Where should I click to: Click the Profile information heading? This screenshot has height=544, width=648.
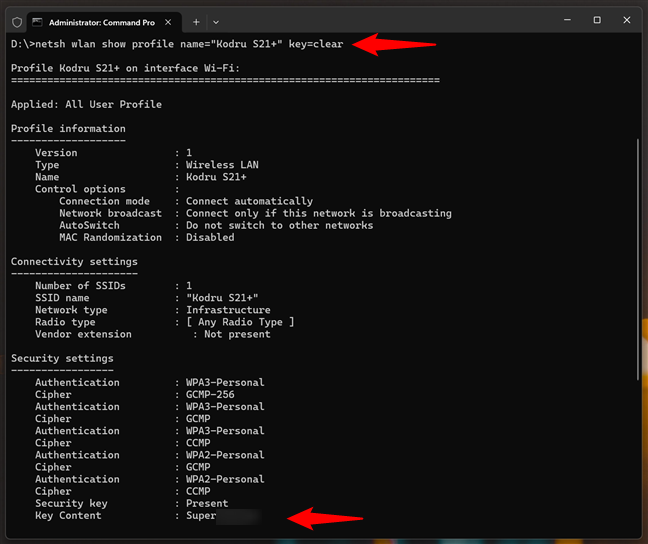[68, 129]
